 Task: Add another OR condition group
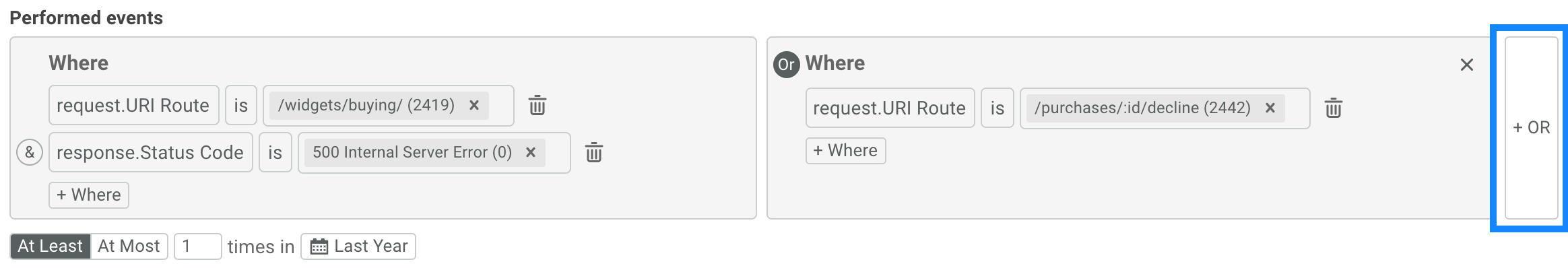[x=1531, y=128]
